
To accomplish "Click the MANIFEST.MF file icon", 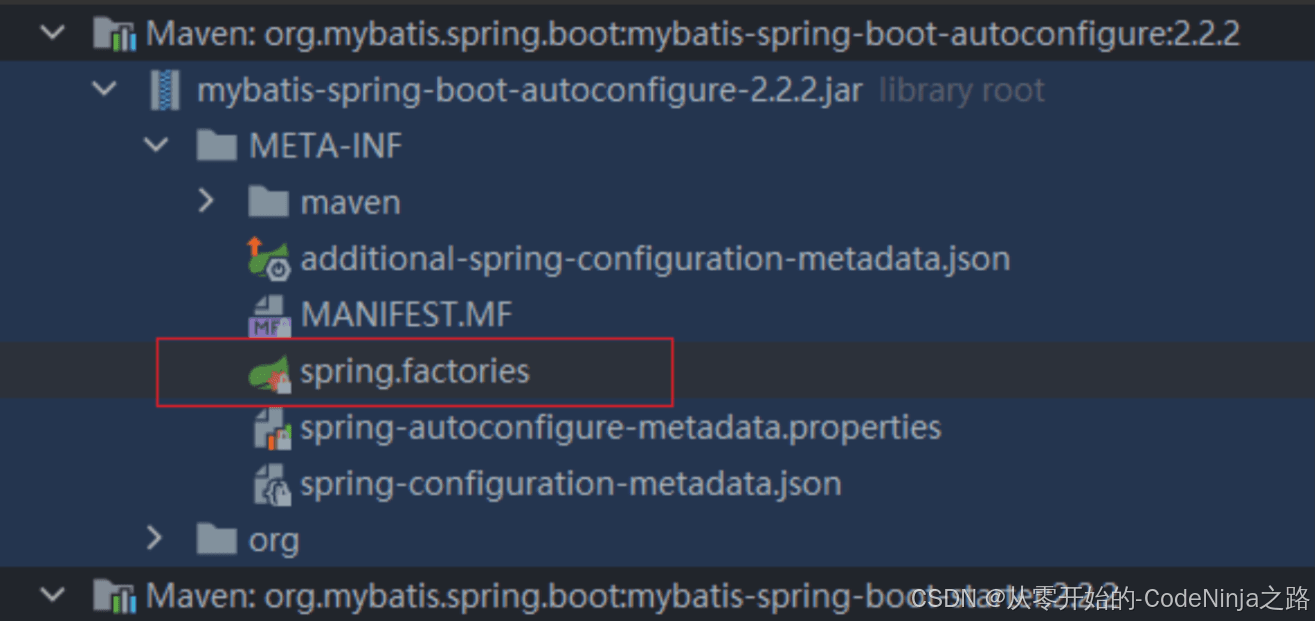I will pos(269,316).
